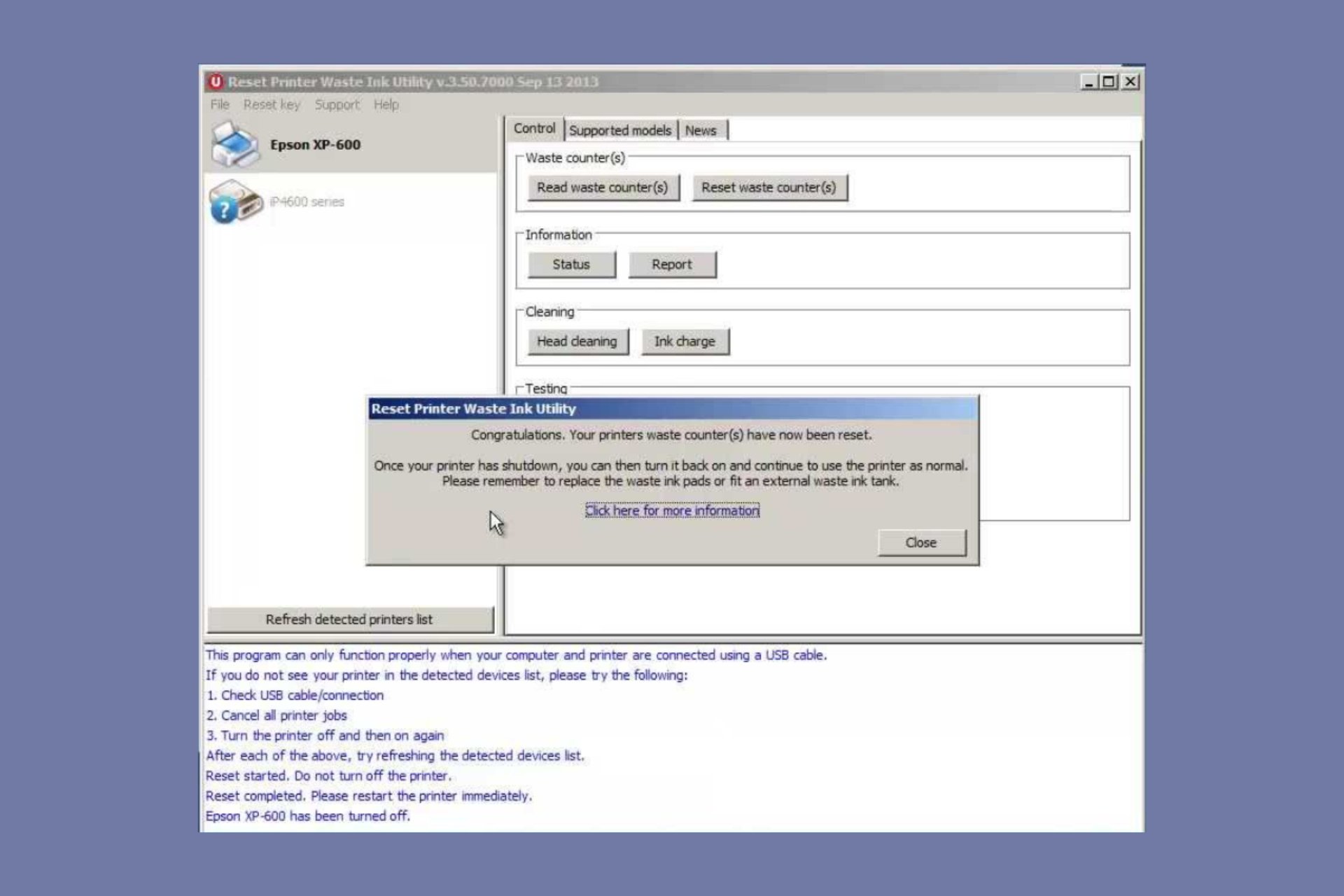
Task: Start Head cleaning
Action: click(577, 342)
